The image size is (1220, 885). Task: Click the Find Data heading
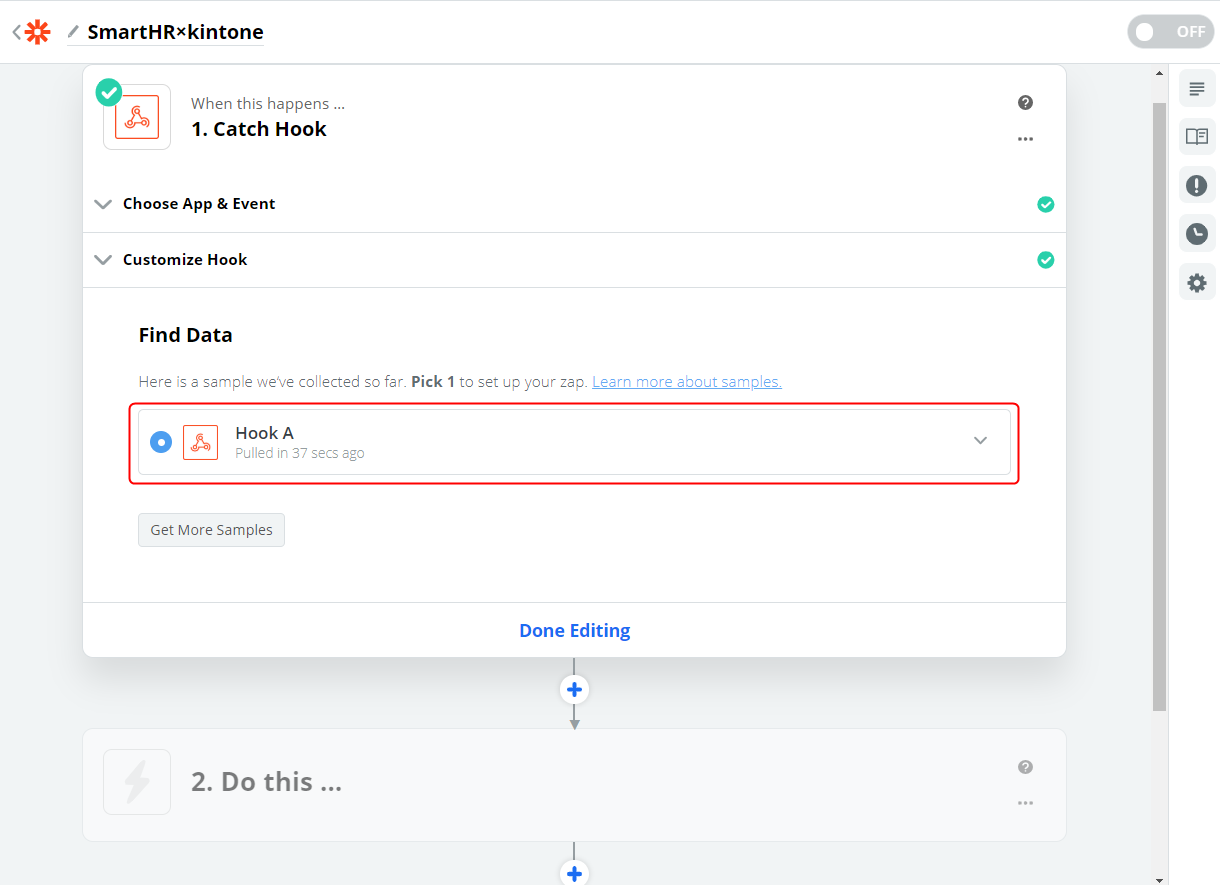[x=186, y=335]
